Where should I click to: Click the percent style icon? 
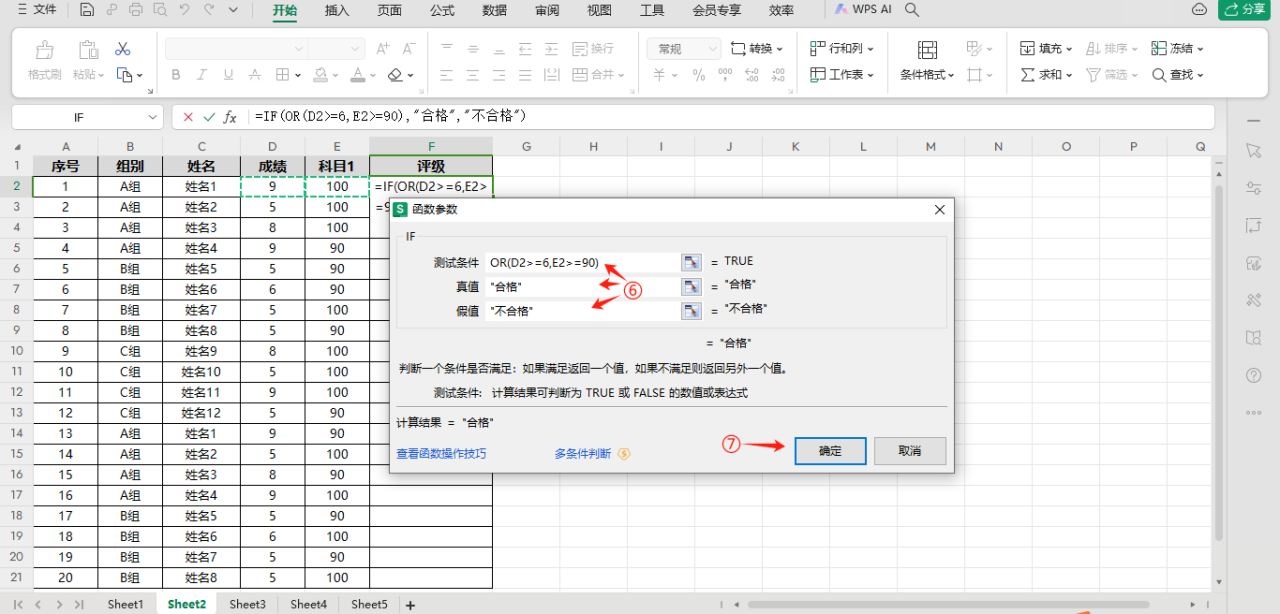pyautogui.click(x=698, y=74)
